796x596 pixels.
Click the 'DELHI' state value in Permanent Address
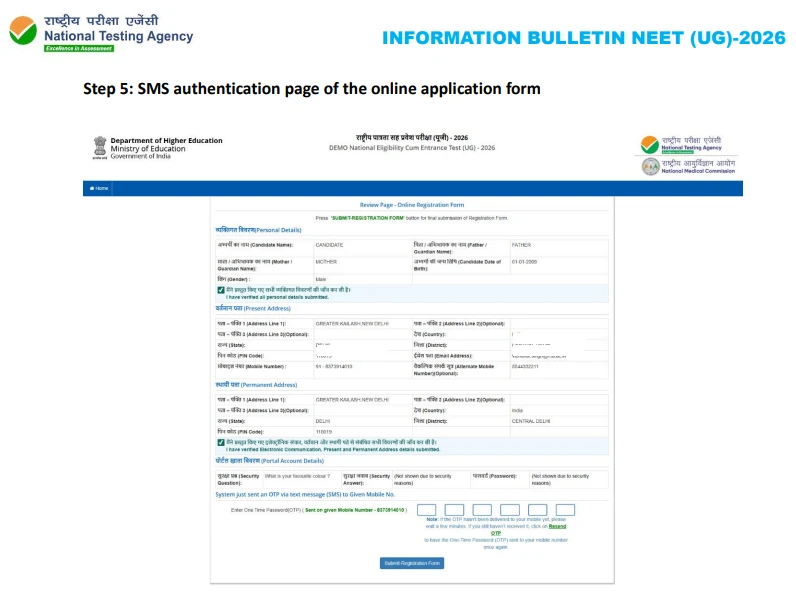(x=323, y=421)
